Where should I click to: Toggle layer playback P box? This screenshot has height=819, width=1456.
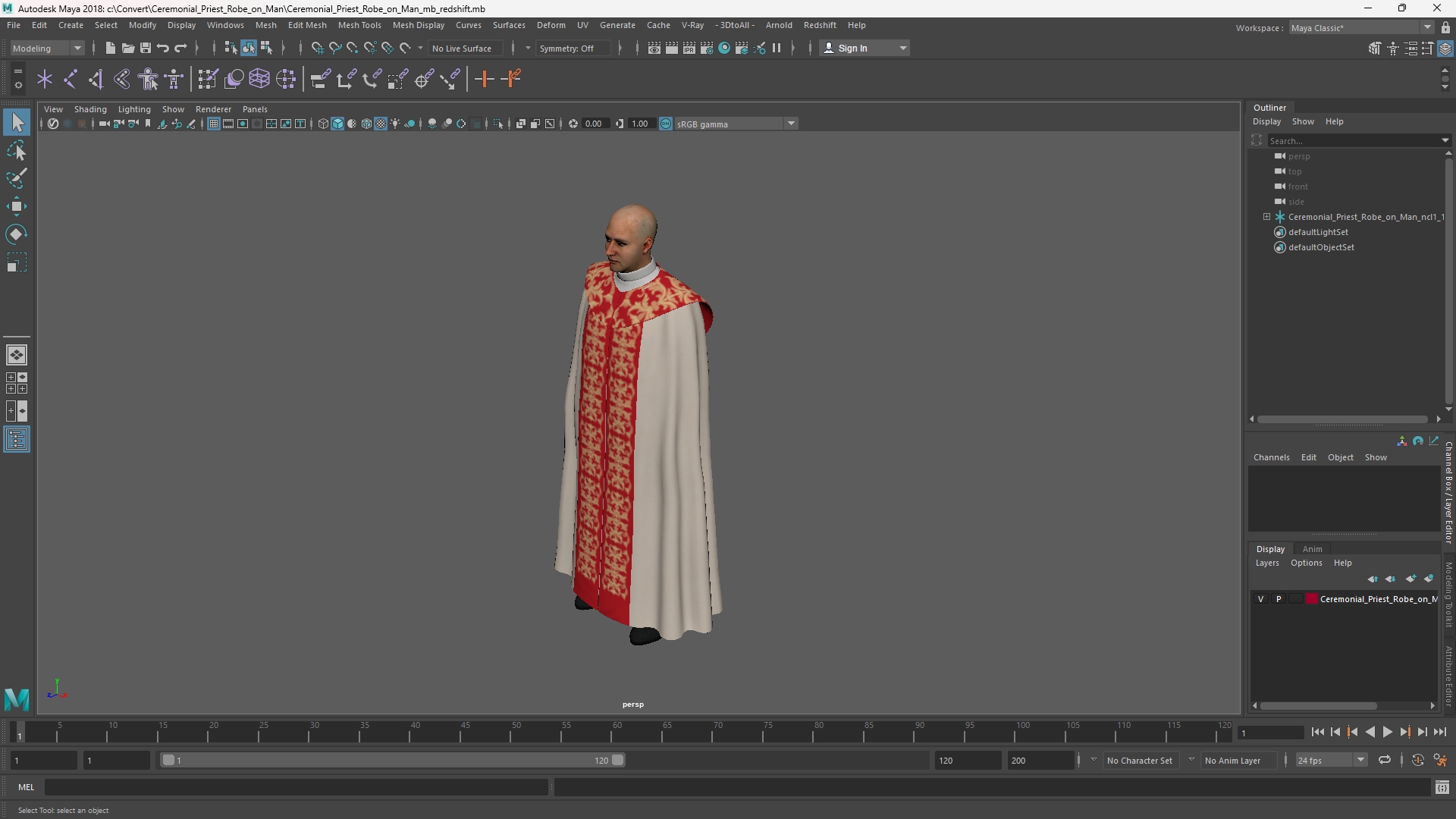tap(1279, 599)
